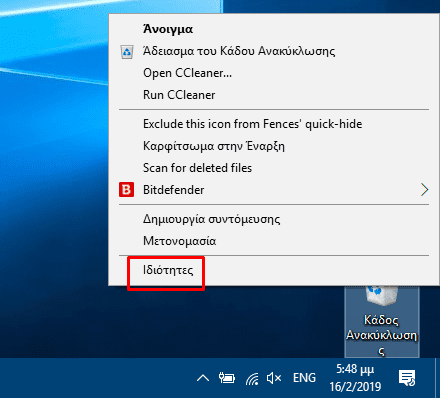440x398 pixels.
Task: Choose Open CCleaner... entry
Action: [x=274, y=73]
